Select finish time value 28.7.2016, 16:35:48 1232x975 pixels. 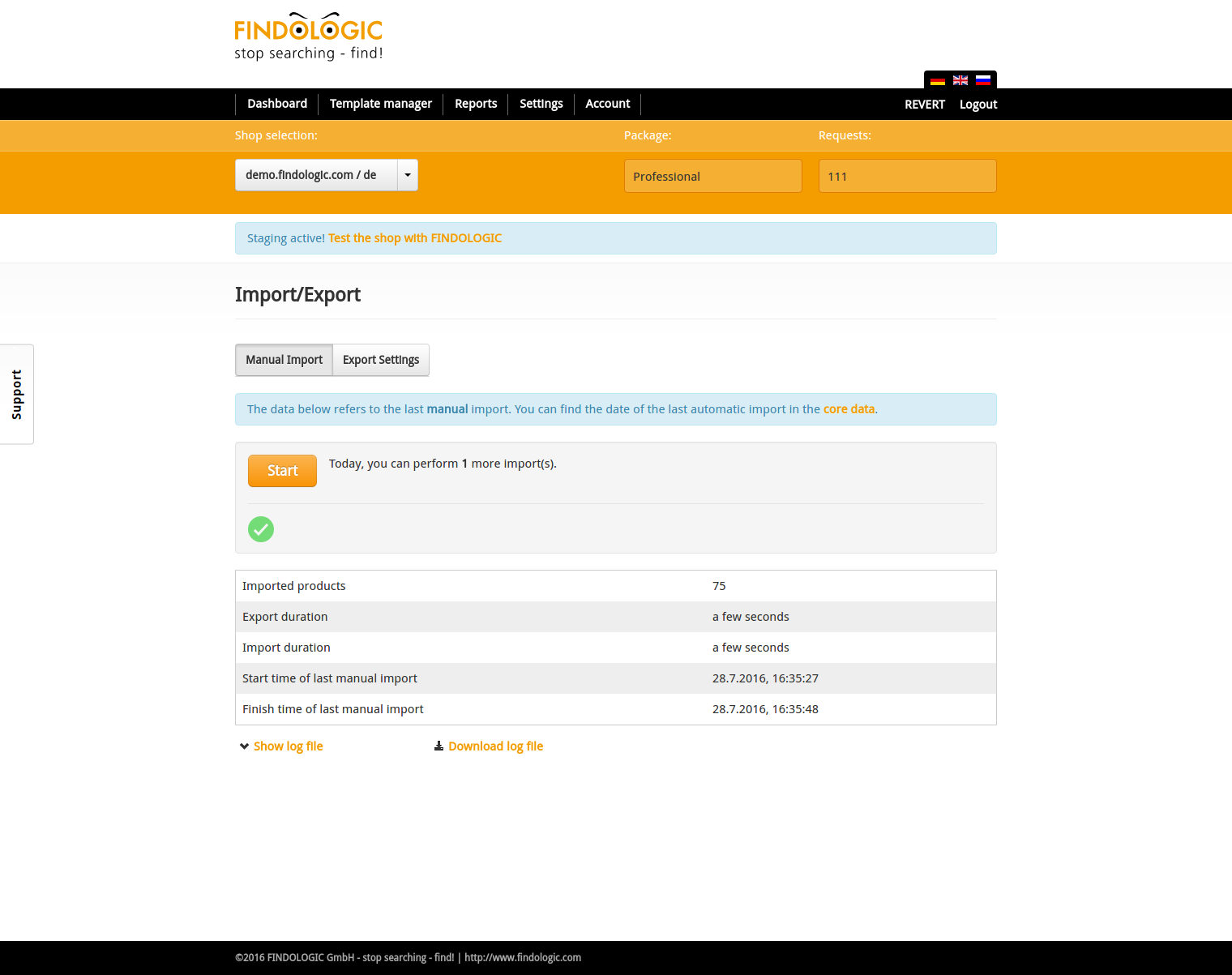point(765,709)
